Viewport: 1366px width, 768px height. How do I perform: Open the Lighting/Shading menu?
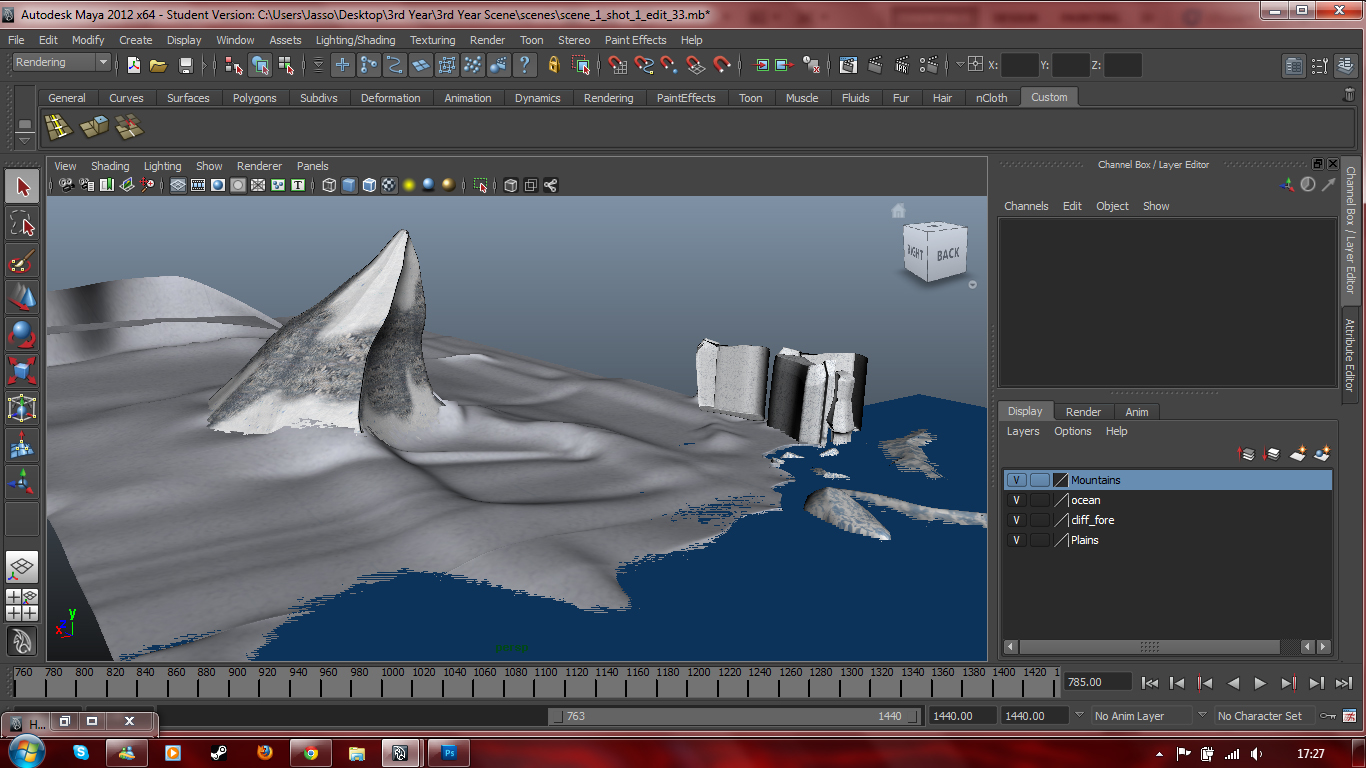tap(355, 40)
